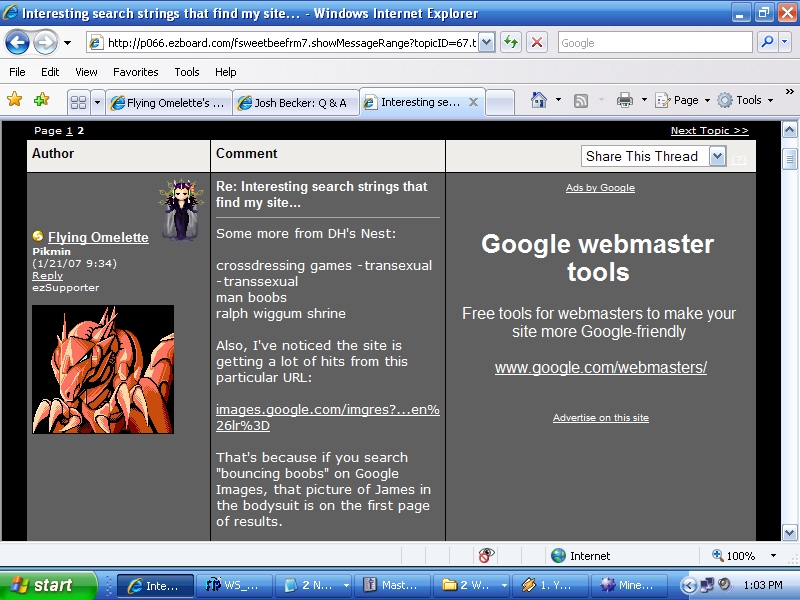
Task: Open the Tools menu in the menu bar
Action: click(x=187, y=72)
